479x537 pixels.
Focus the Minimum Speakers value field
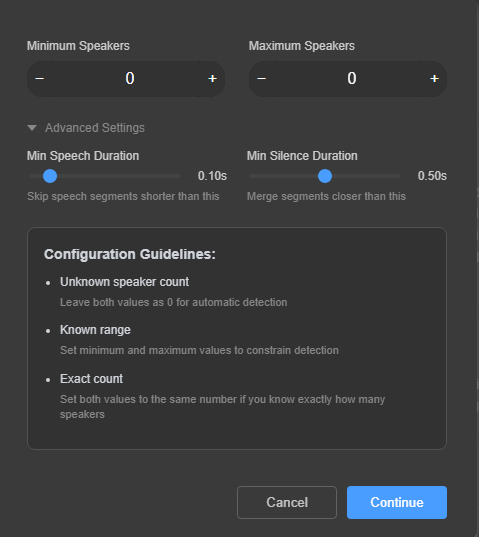click(x=126, y=79)
